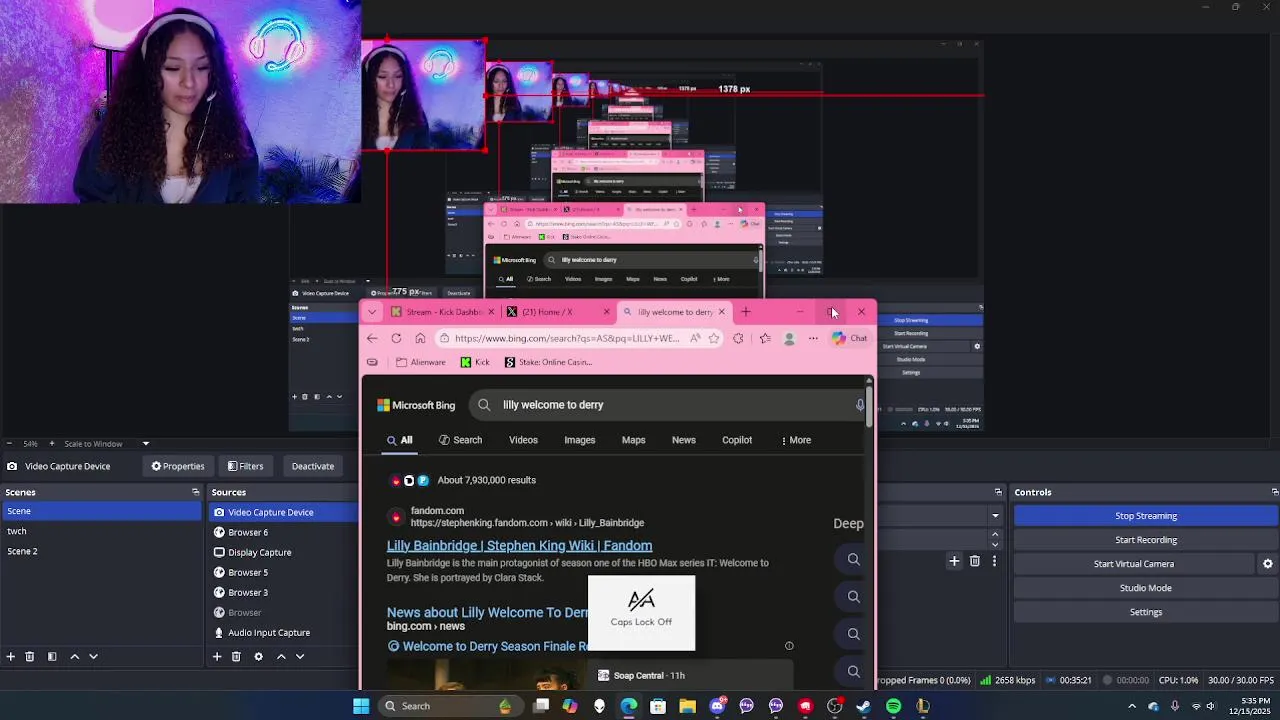Switch to Bing Videos tab
This screenshot has width=1280, height=720.
pos(523,440)
